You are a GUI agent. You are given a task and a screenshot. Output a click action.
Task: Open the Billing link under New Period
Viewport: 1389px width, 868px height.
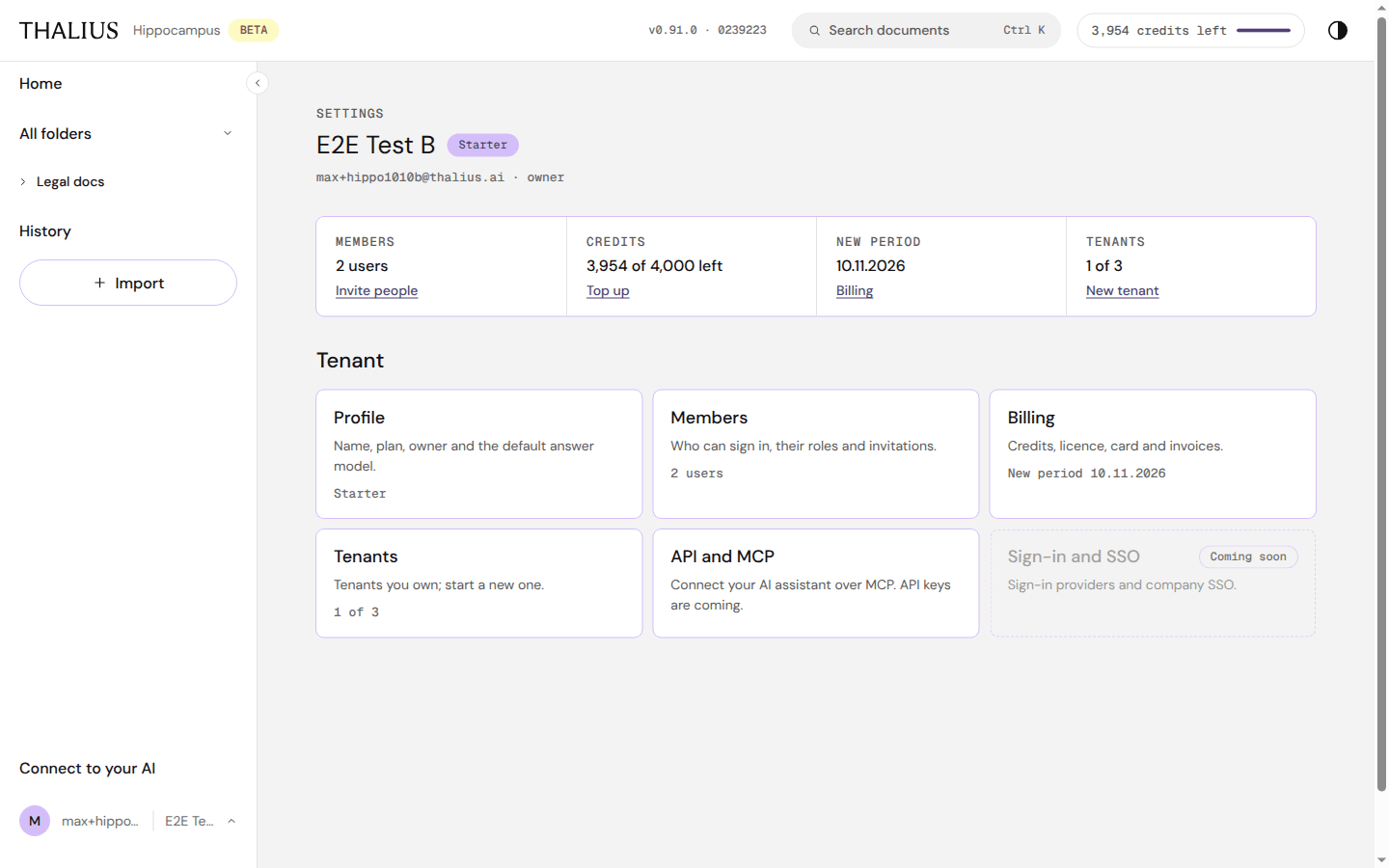855,290
